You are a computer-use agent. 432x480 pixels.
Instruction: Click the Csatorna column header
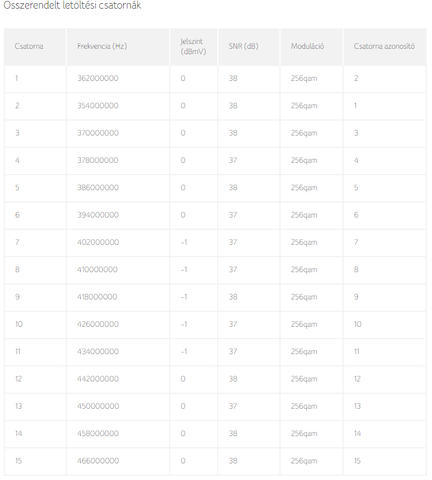click(29, 46)
